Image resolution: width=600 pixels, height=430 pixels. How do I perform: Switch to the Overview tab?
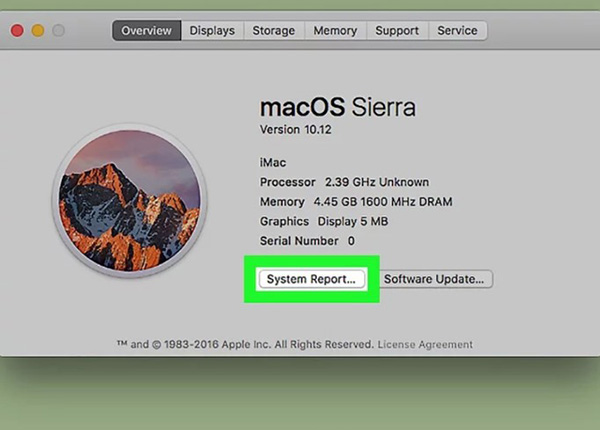pyautogui.click(x=147, y=31)
